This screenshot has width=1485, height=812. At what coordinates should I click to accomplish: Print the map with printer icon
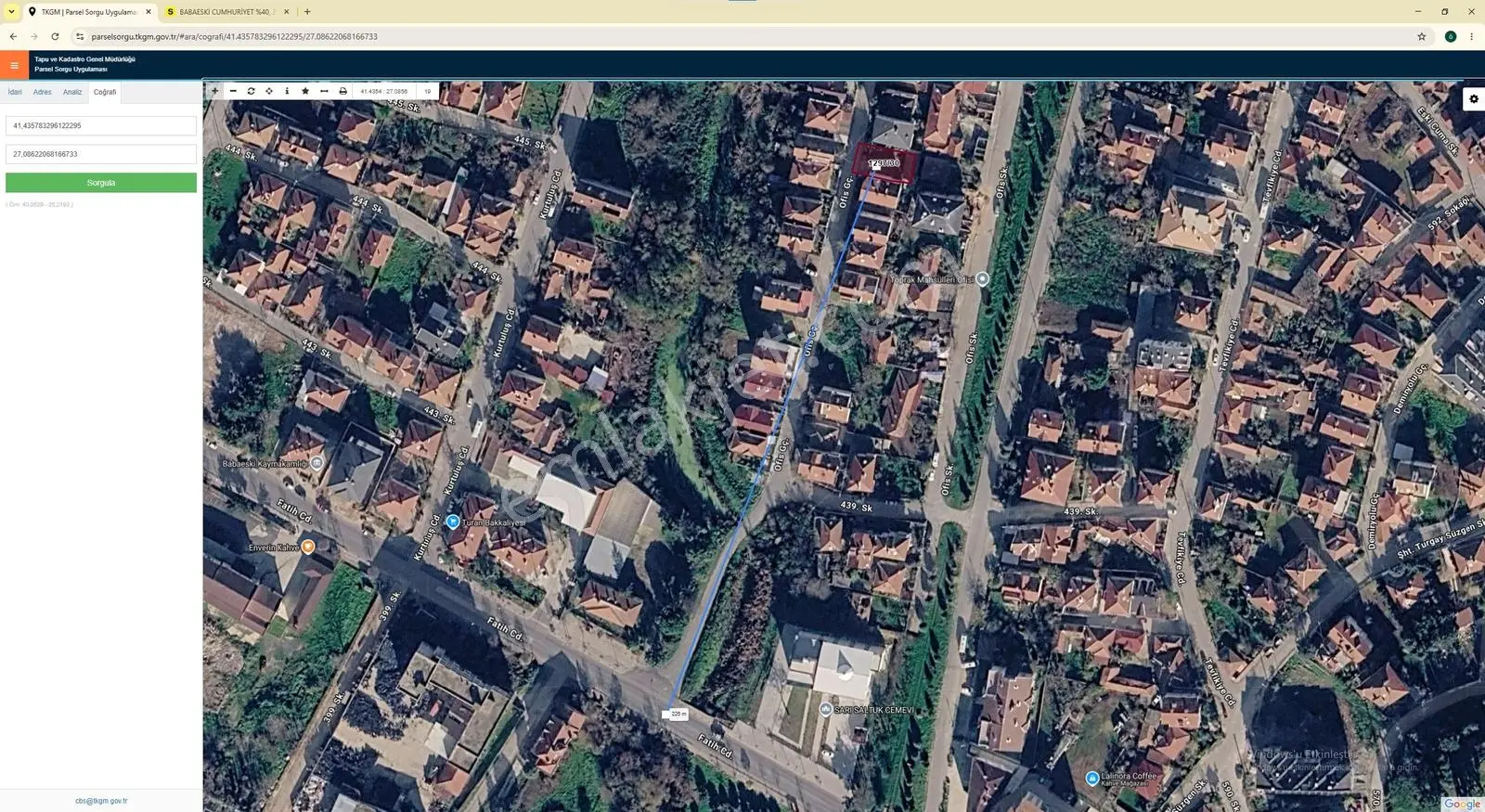point(342,91)
